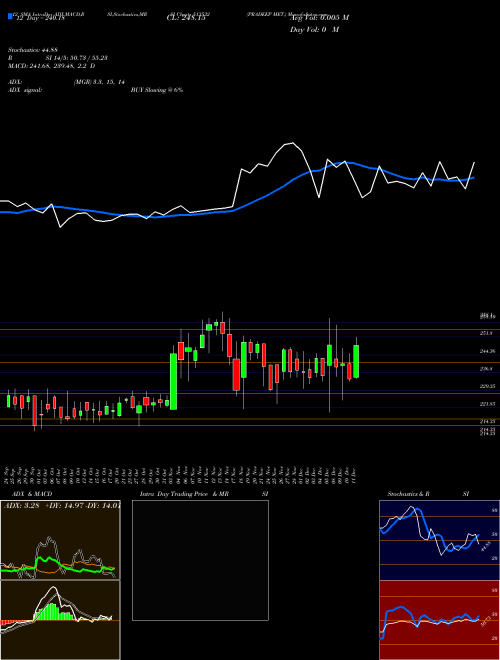Viewport: 500px width, 660px height.
Task: Click the 'ADX:' label in header
Action: coord(15,82)
